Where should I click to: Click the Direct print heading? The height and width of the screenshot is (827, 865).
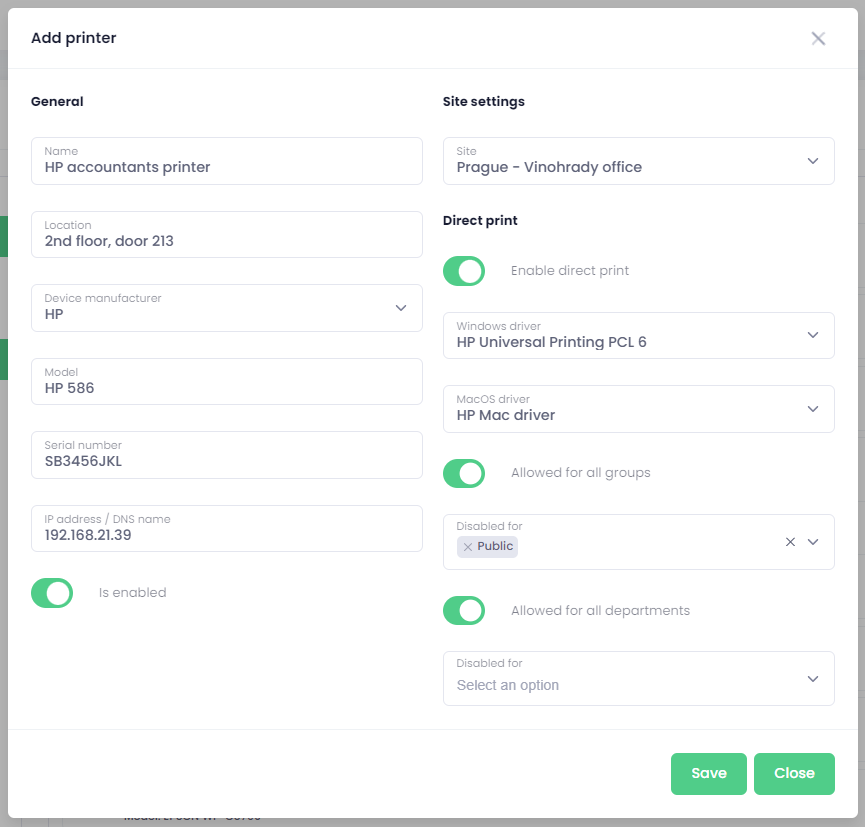coord(480,221)
